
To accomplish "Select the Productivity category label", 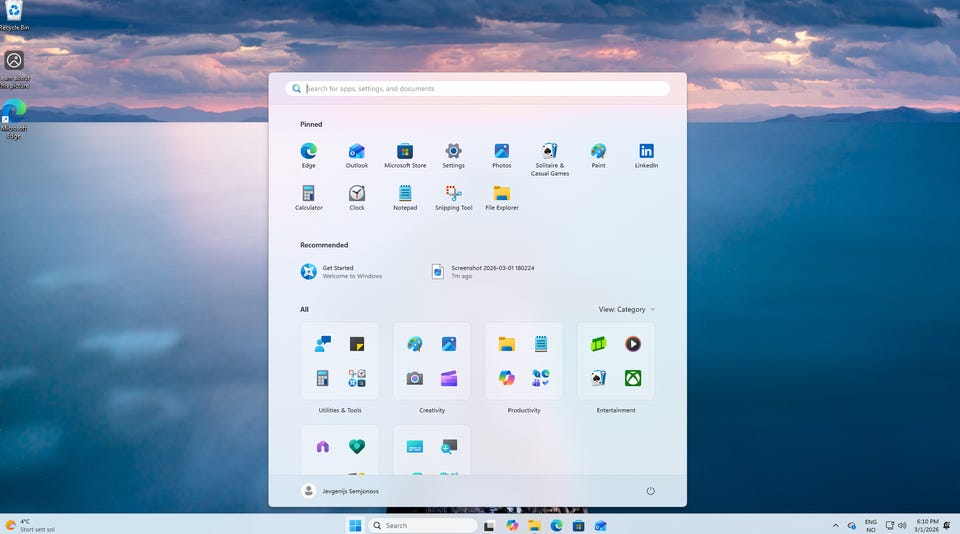I will click(523, 410).
